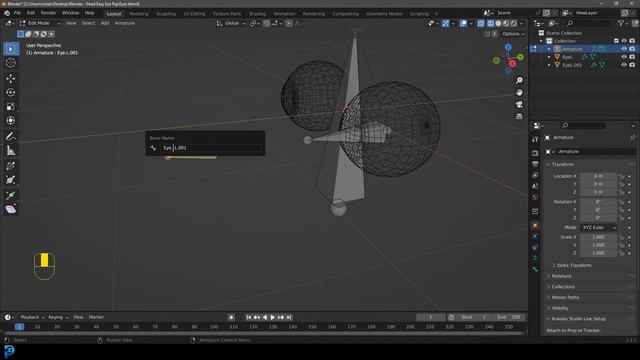The width and height of the screenshot is (640, 360).
Task: Open the File menu
Action: 17,13
